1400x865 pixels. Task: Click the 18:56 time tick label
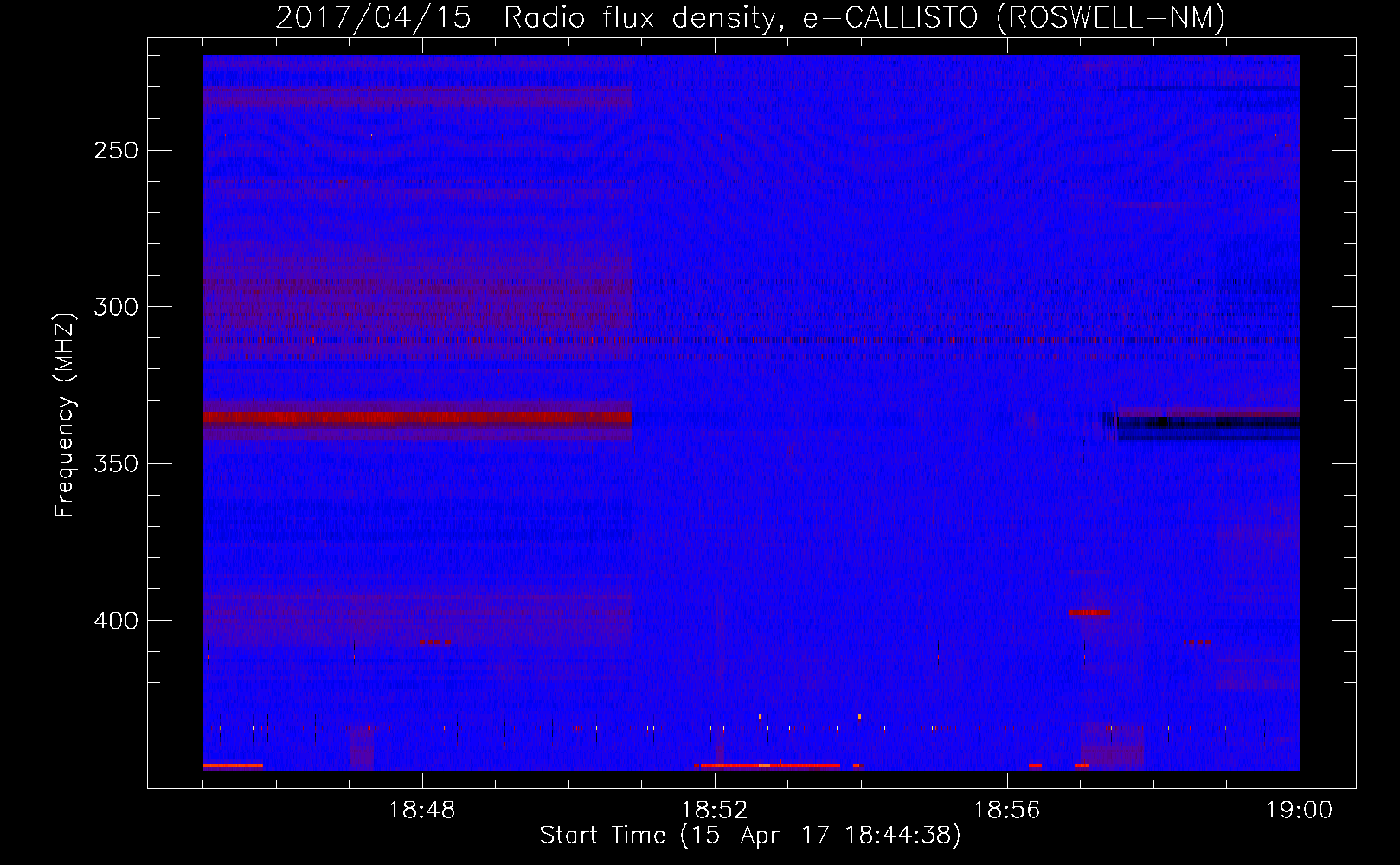(1006, 811)
